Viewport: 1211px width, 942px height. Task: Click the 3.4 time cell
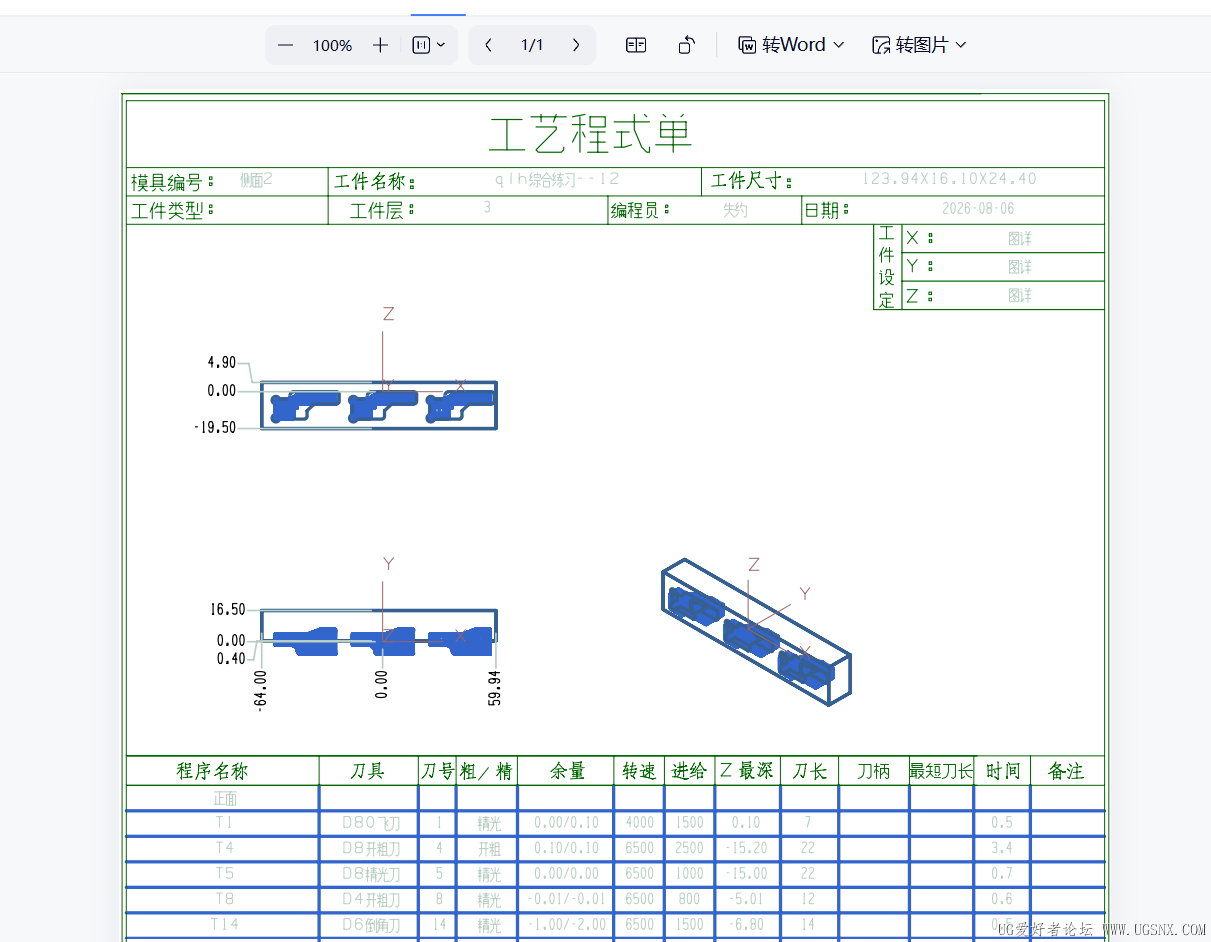click(x=1001, y=848)
